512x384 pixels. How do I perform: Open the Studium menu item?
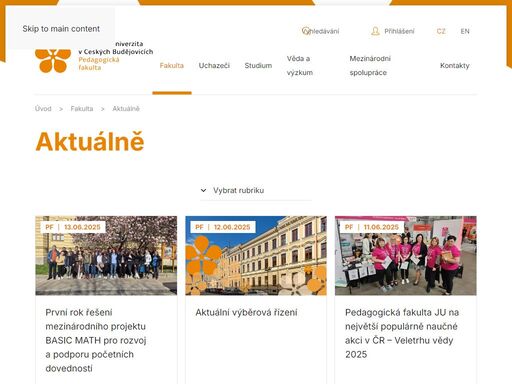point(258,65)
